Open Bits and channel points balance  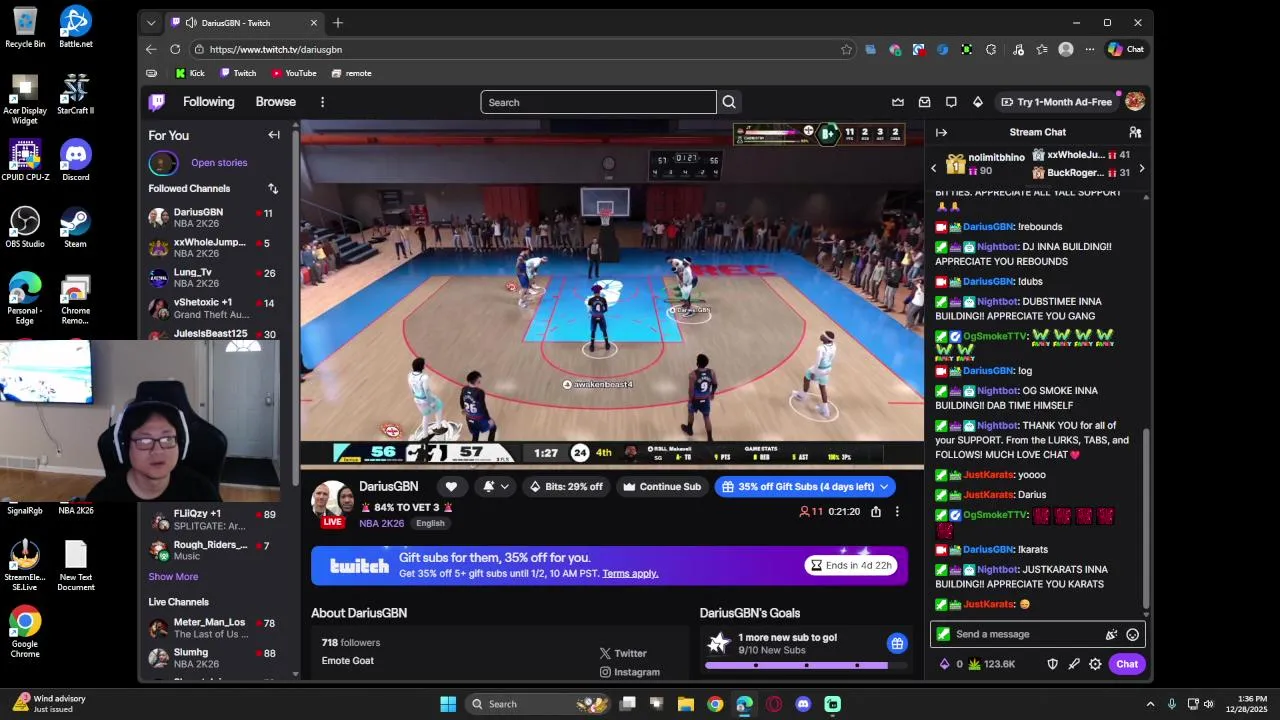click(x=977, y=664)
